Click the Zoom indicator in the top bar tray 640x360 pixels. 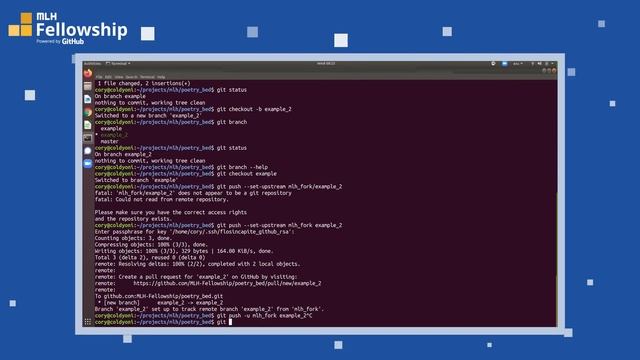pyautogui.click(x=504, y=64)
